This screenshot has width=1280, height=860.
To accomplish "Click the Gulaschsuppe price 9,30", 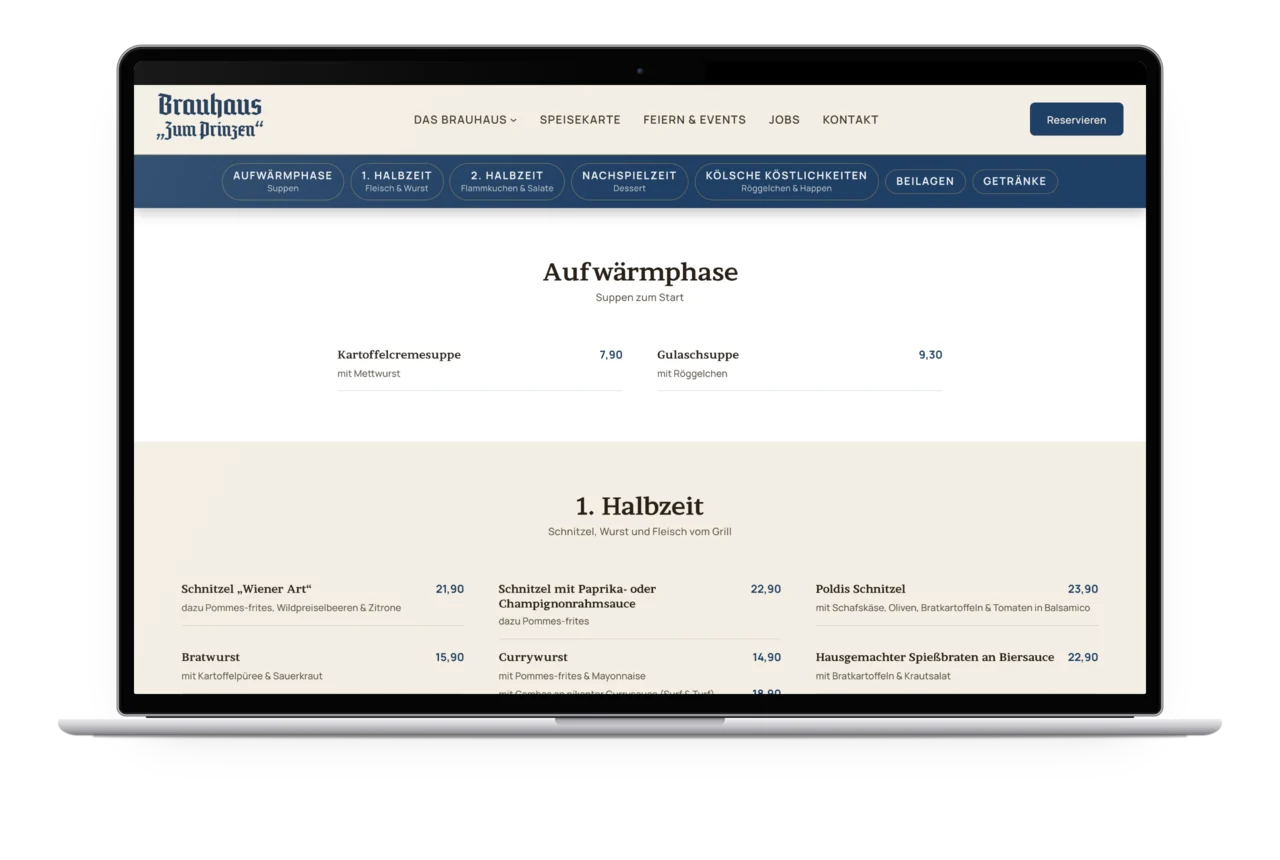I will tap(930, 355).
